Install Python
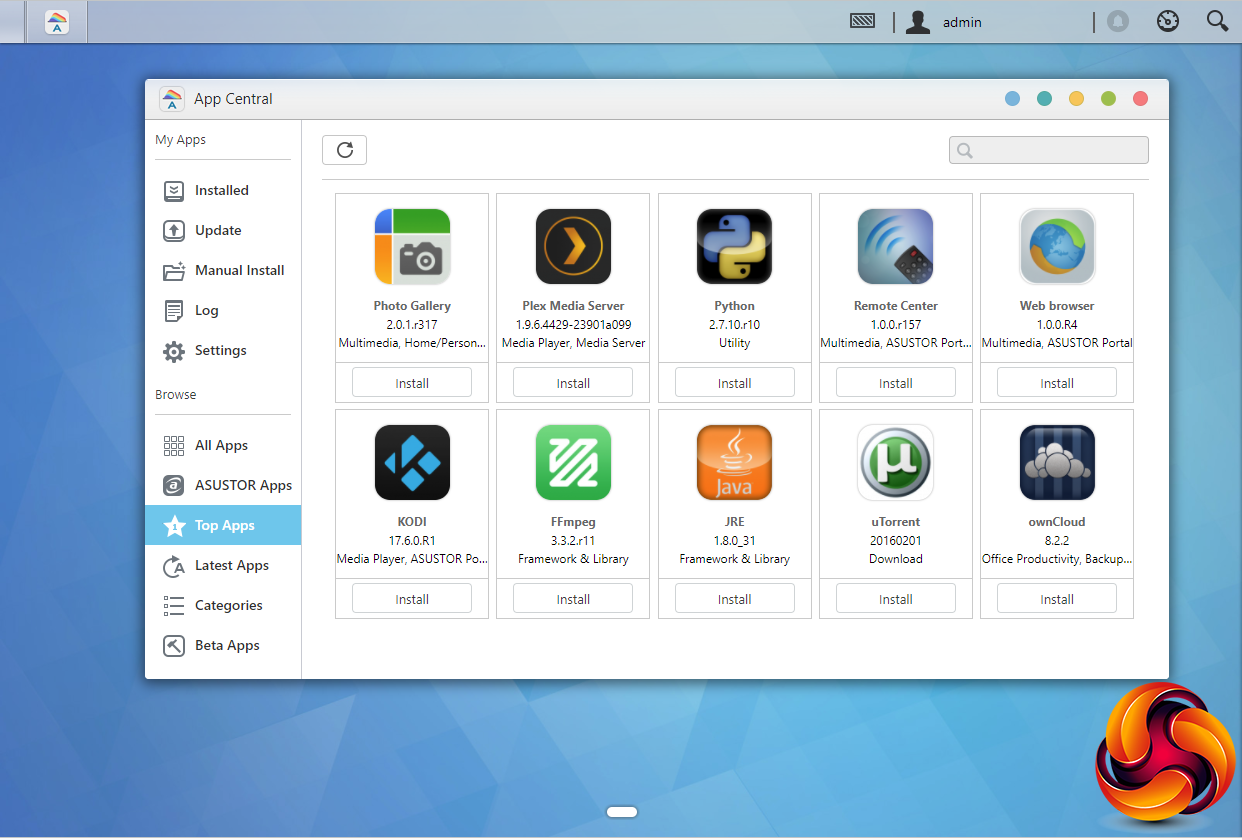 click(x=734, y=383)
